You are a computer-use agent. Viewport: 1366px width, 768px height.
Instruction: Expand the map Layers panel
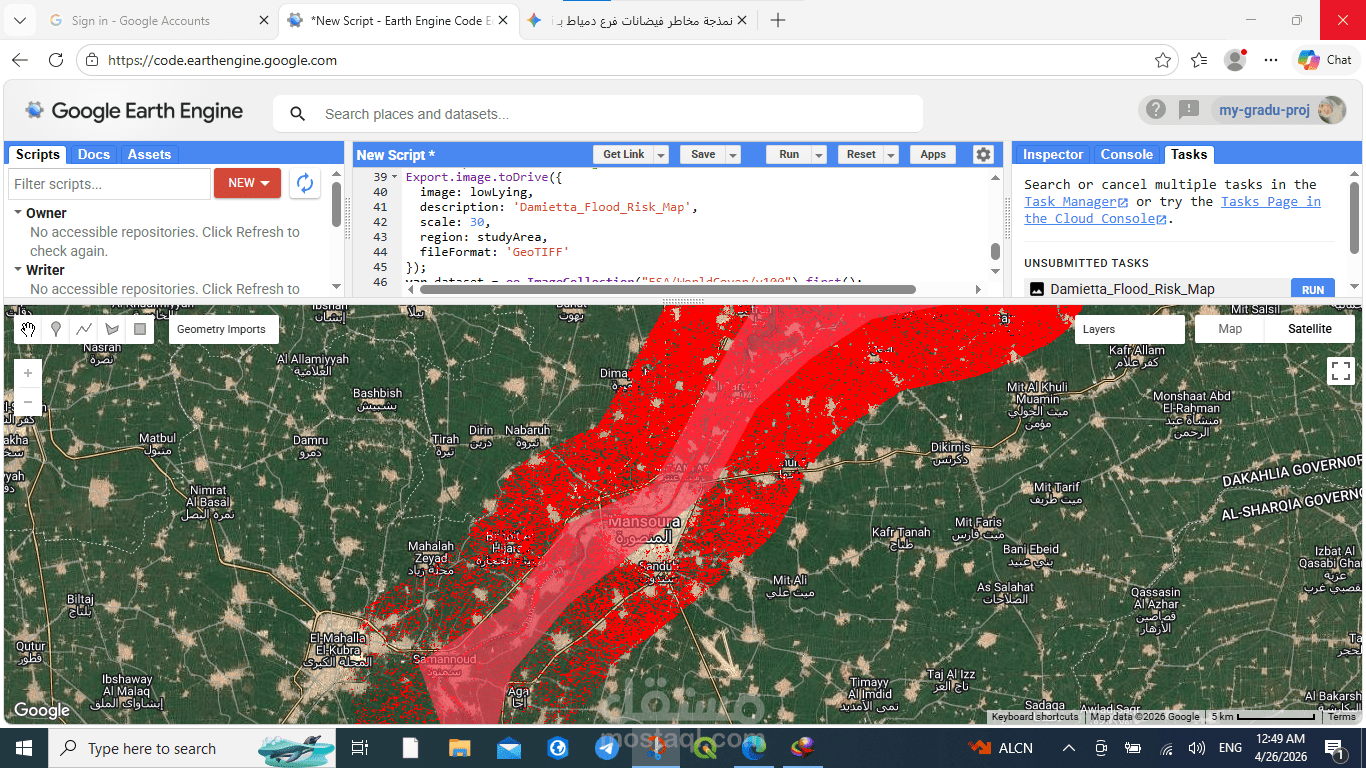1130,329
